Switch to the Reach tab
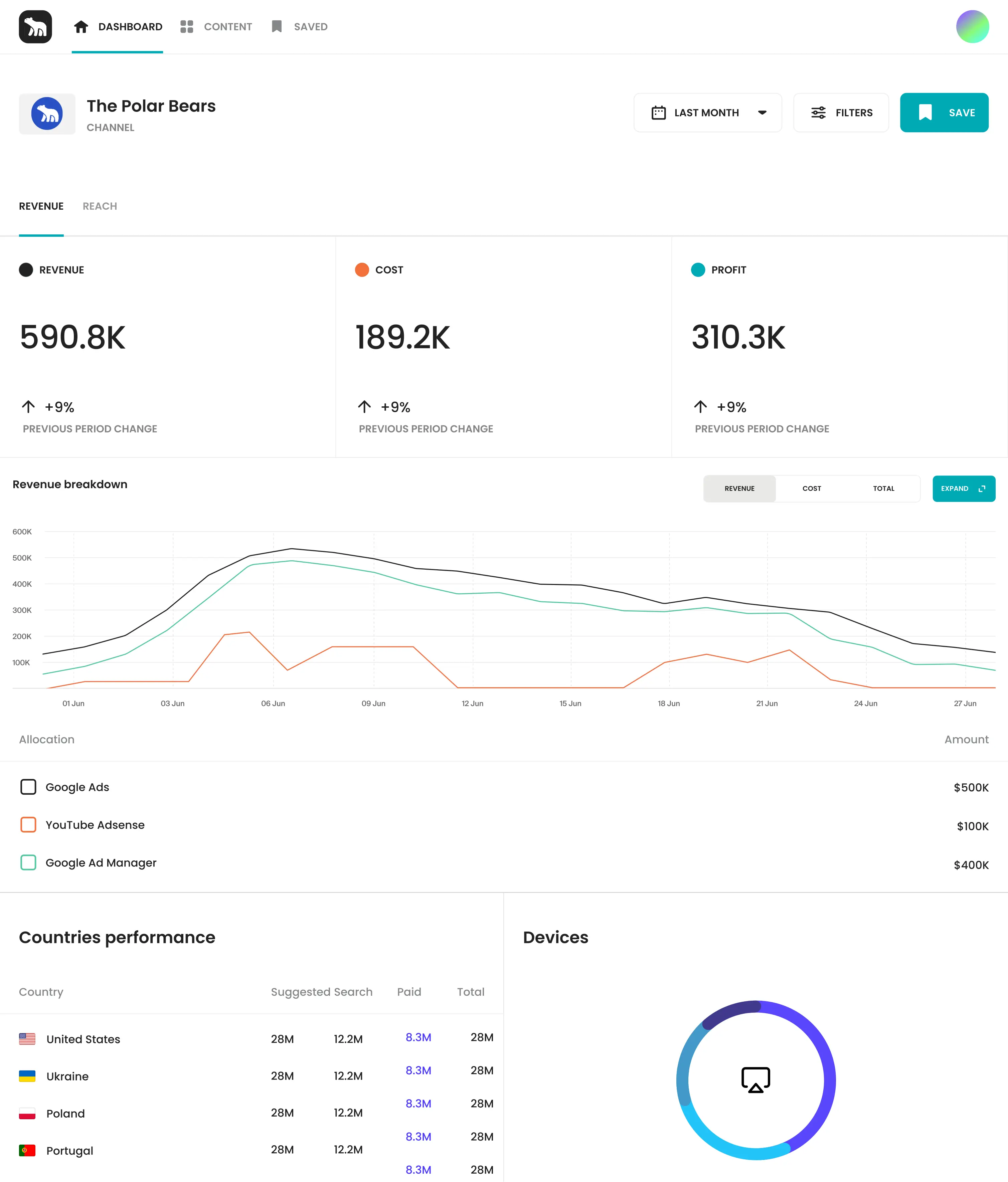The image size is (1008, 1182). point(100,206)
